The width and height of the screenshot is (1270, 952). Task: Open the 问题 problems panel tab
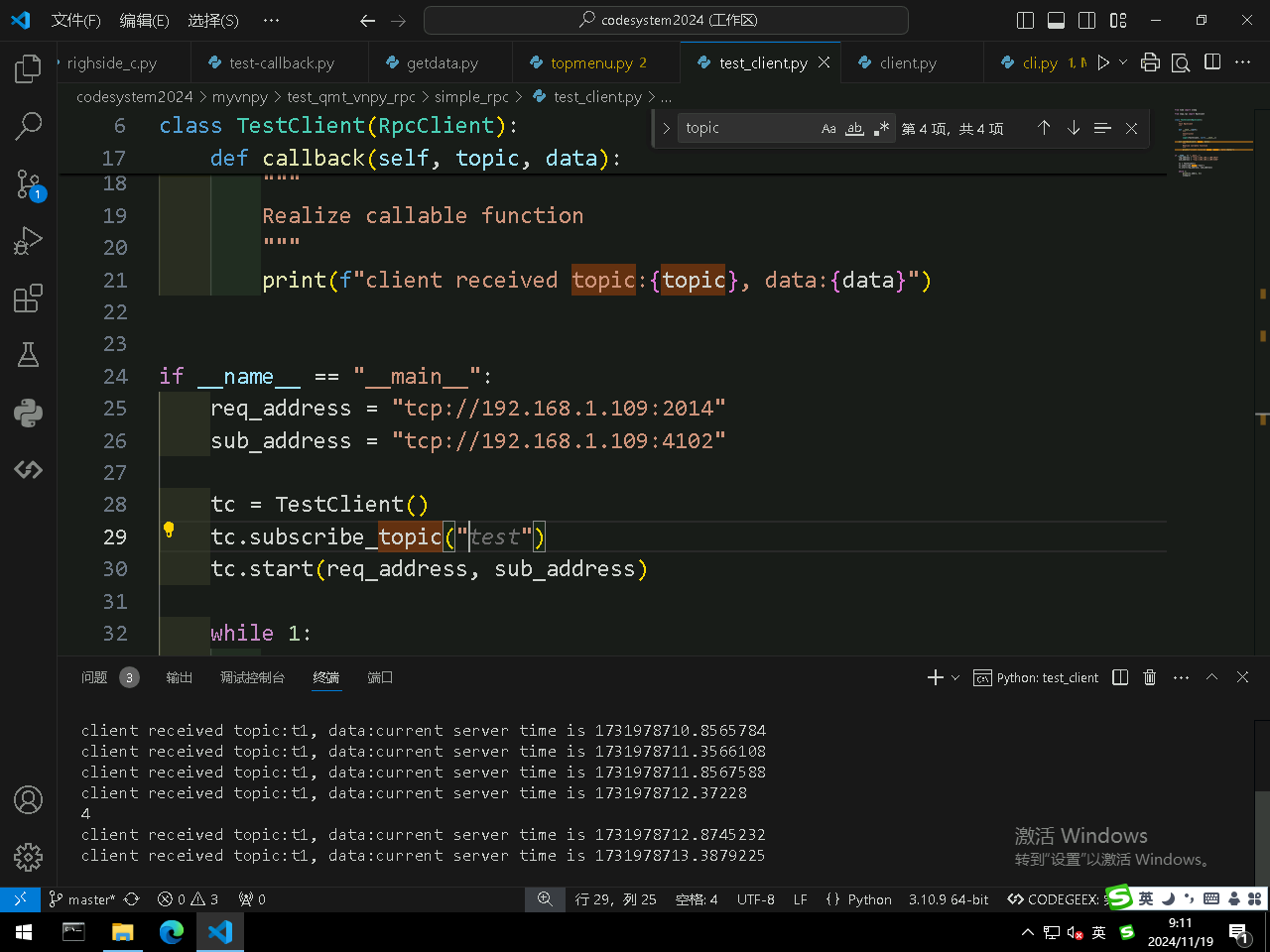pyautogui.click(x=94, y=677)
